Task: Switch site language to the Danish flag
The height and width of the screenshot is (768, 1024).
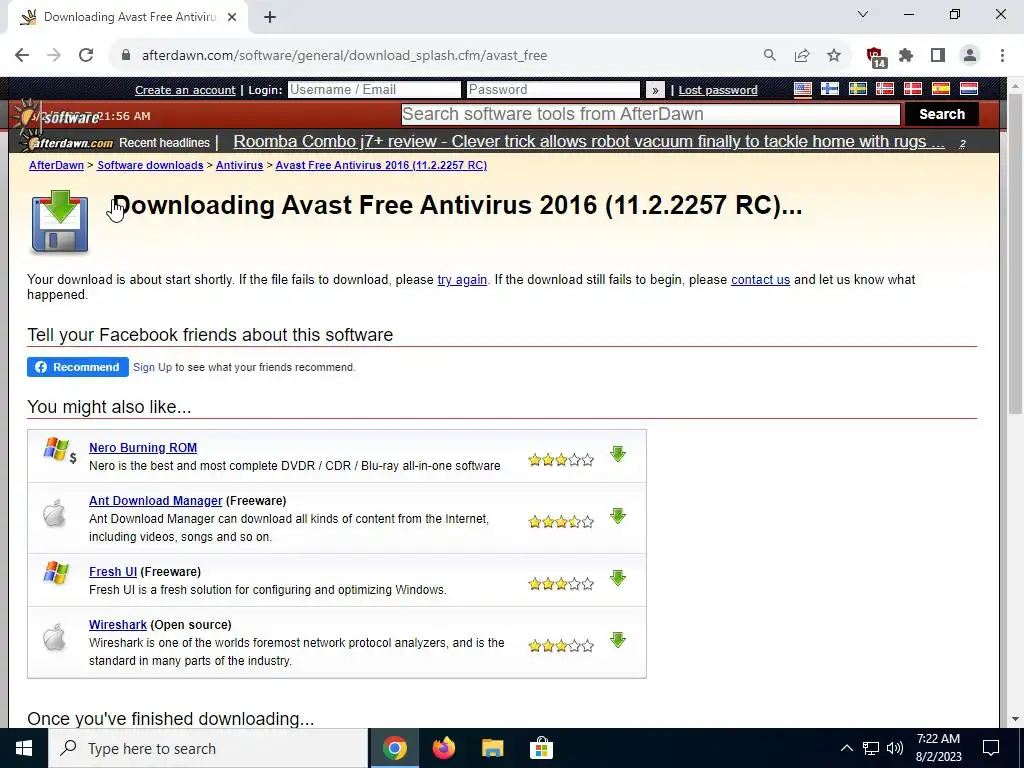Action: coord(912,89)
